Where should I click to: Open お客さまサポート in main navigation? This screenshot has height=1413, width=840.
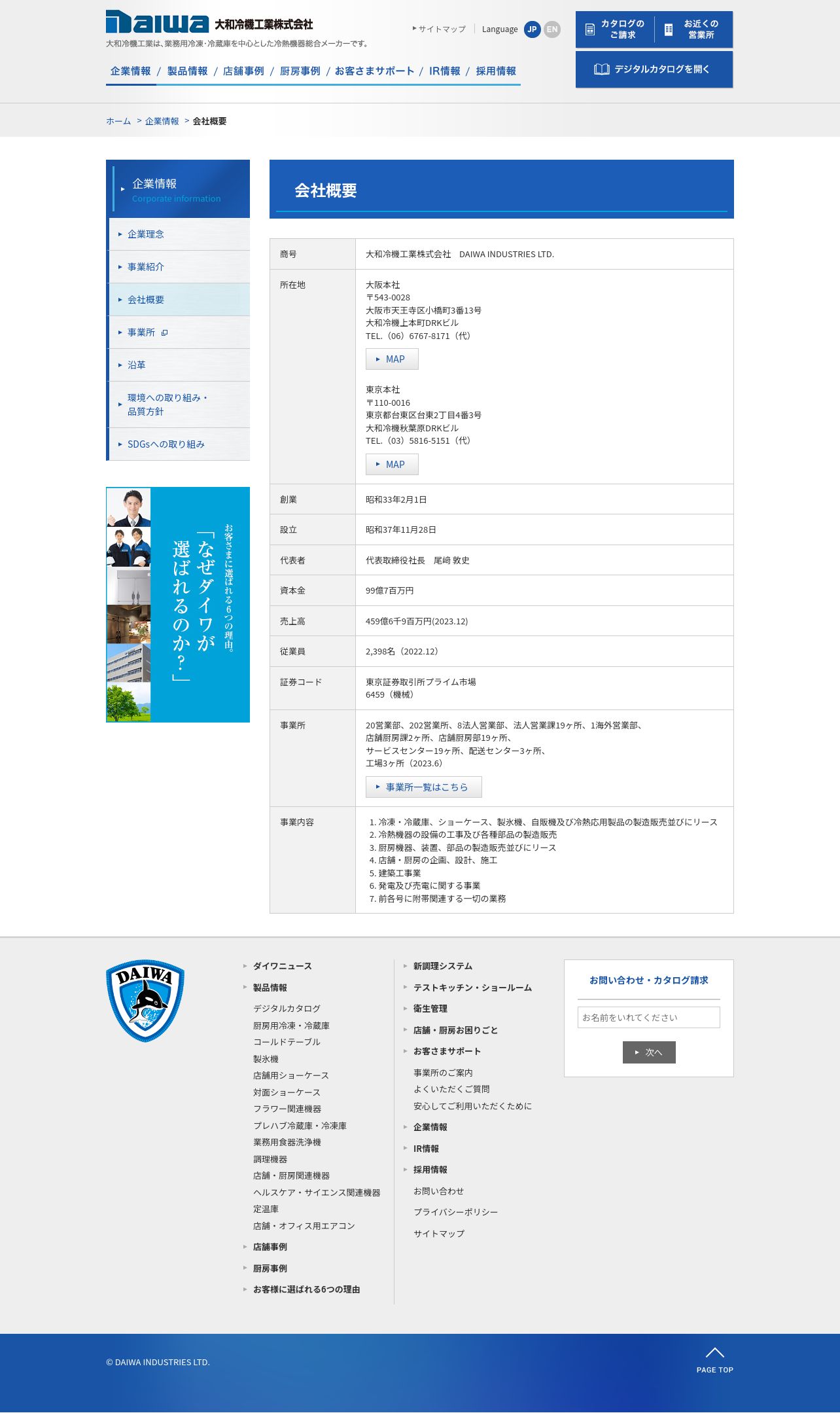coord(375,71)
